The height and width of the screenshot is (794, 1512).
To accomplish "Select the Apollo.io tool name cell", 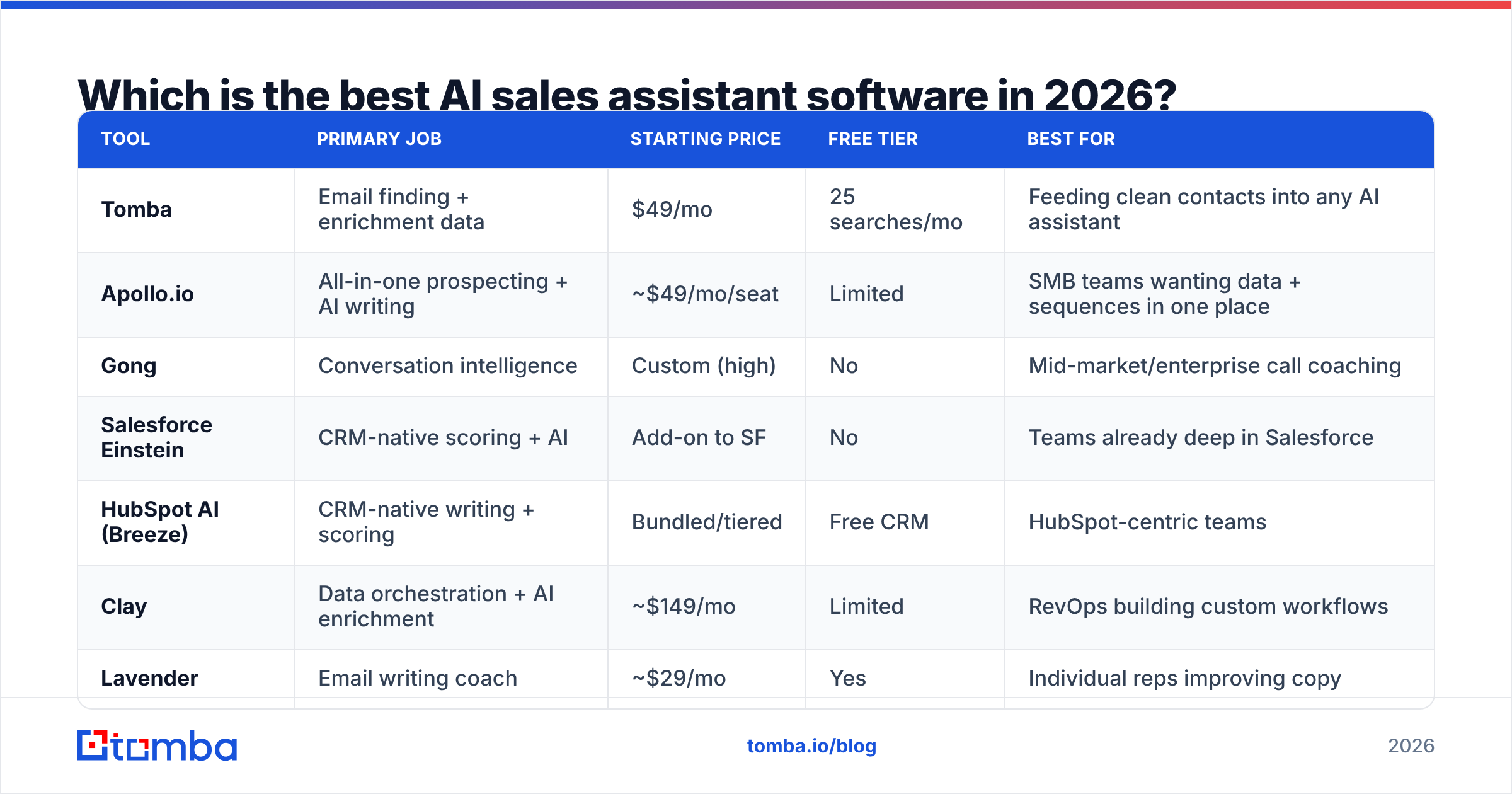I will click(x=186, y=294).
